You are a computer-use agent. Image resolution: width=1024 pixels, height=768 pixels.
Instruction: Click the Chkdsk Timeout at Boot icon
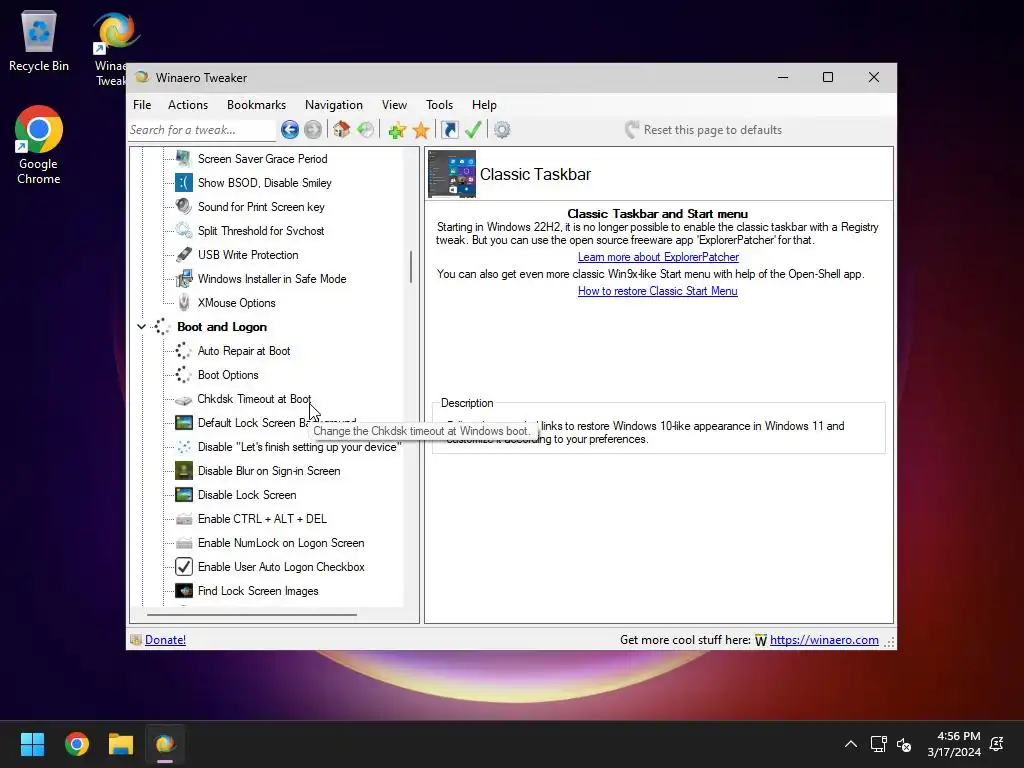(184, 399)
